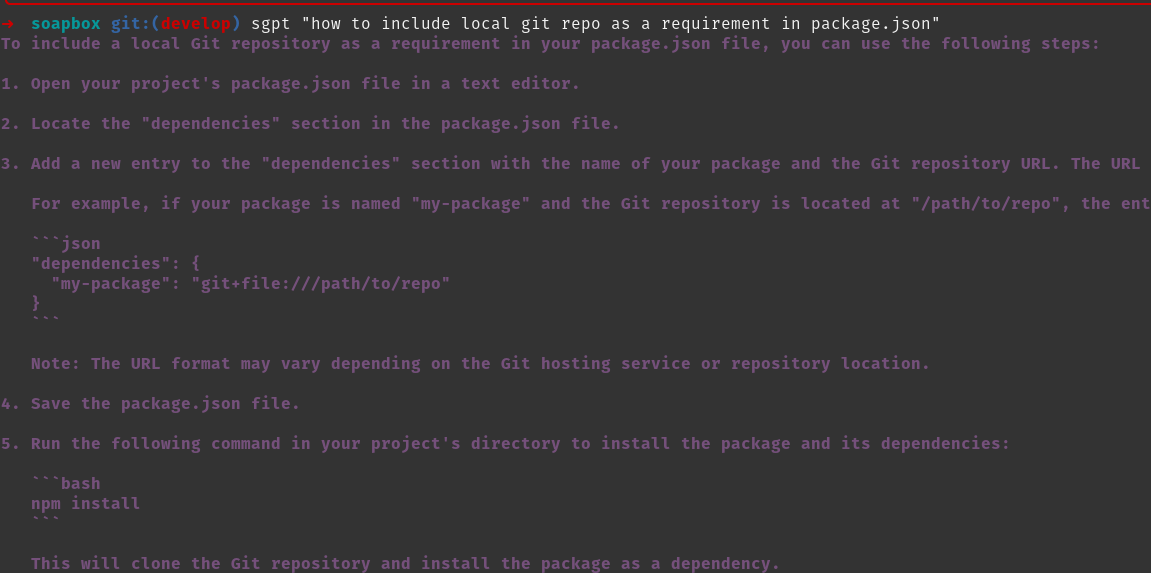Click the closing brace of JSON snippet
The height and width of the screenshot is (573, 1151).
(x=36, y=303)
